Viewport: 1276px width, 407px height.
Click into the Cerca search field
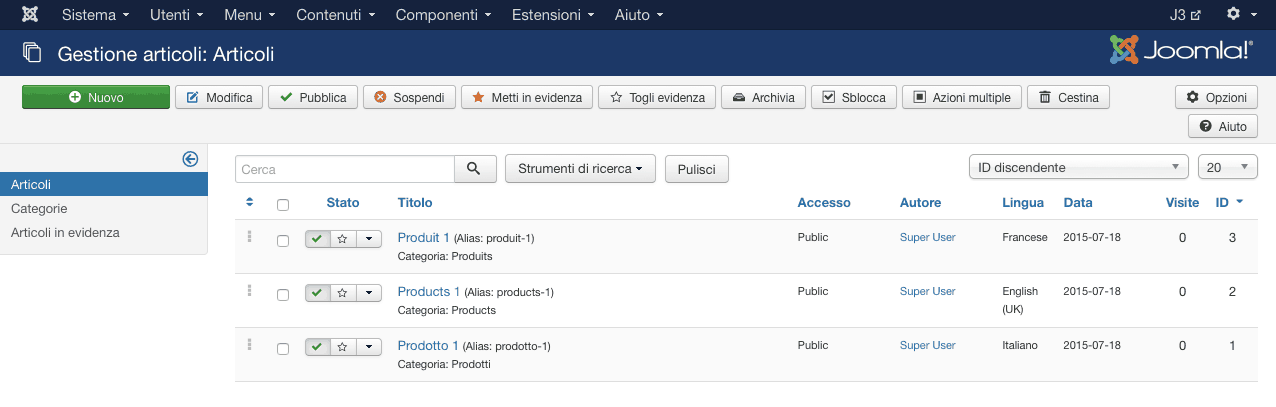(345, 169)
